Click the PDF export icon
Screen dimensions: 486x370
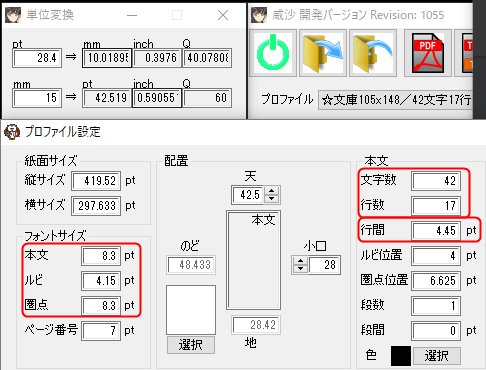(x=428, y=53)
